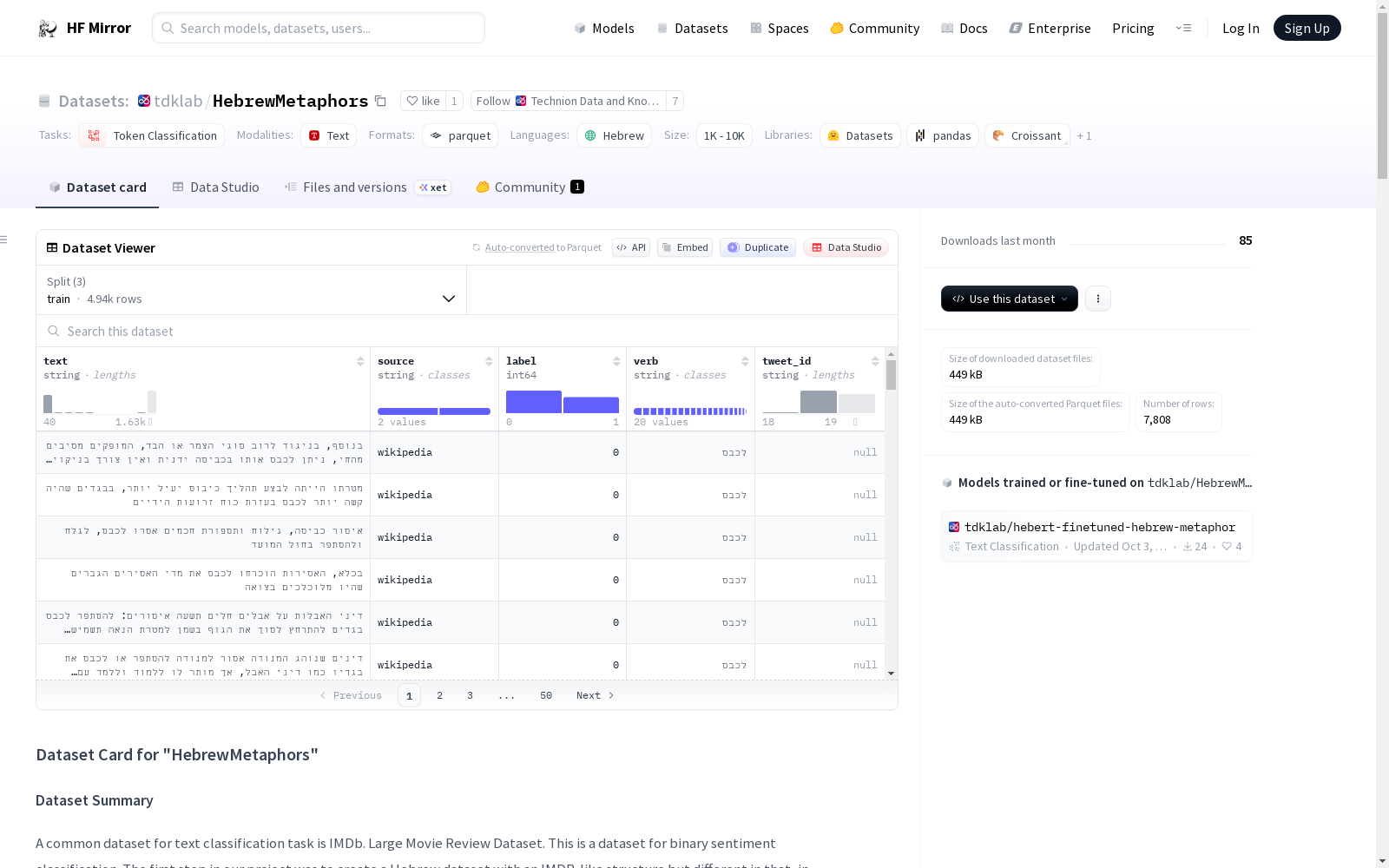
Task: Click the Embed button
Action: (685, 247)
